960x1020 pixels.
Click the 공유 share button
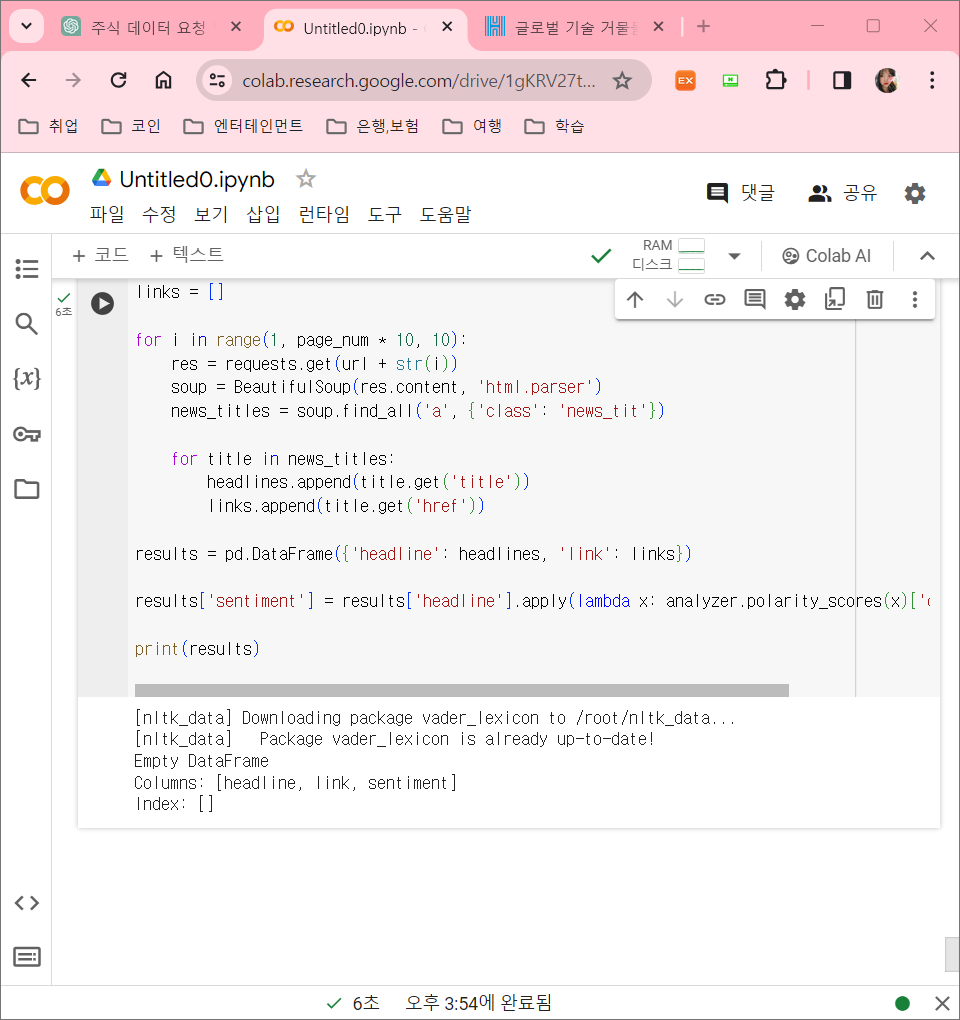pyautogui.click(x=842, y=193)
